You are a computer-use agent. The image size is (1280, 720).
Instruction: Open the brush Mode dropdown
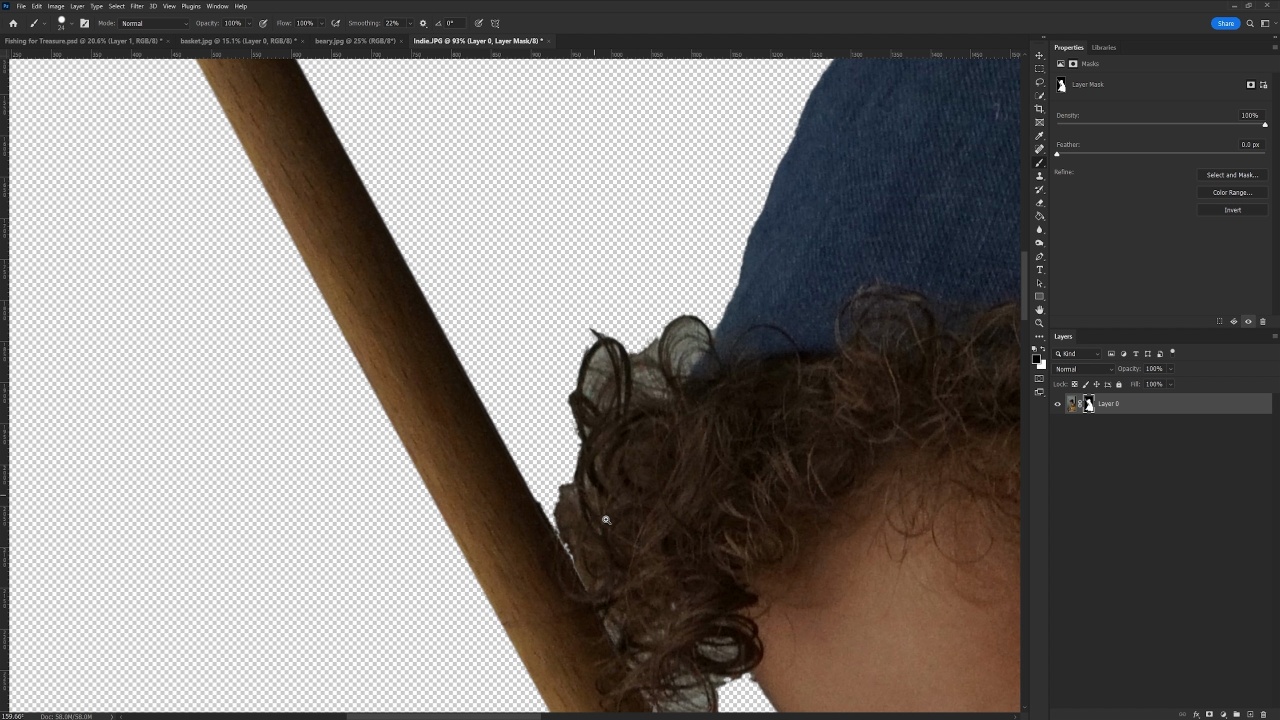(154, 23)
